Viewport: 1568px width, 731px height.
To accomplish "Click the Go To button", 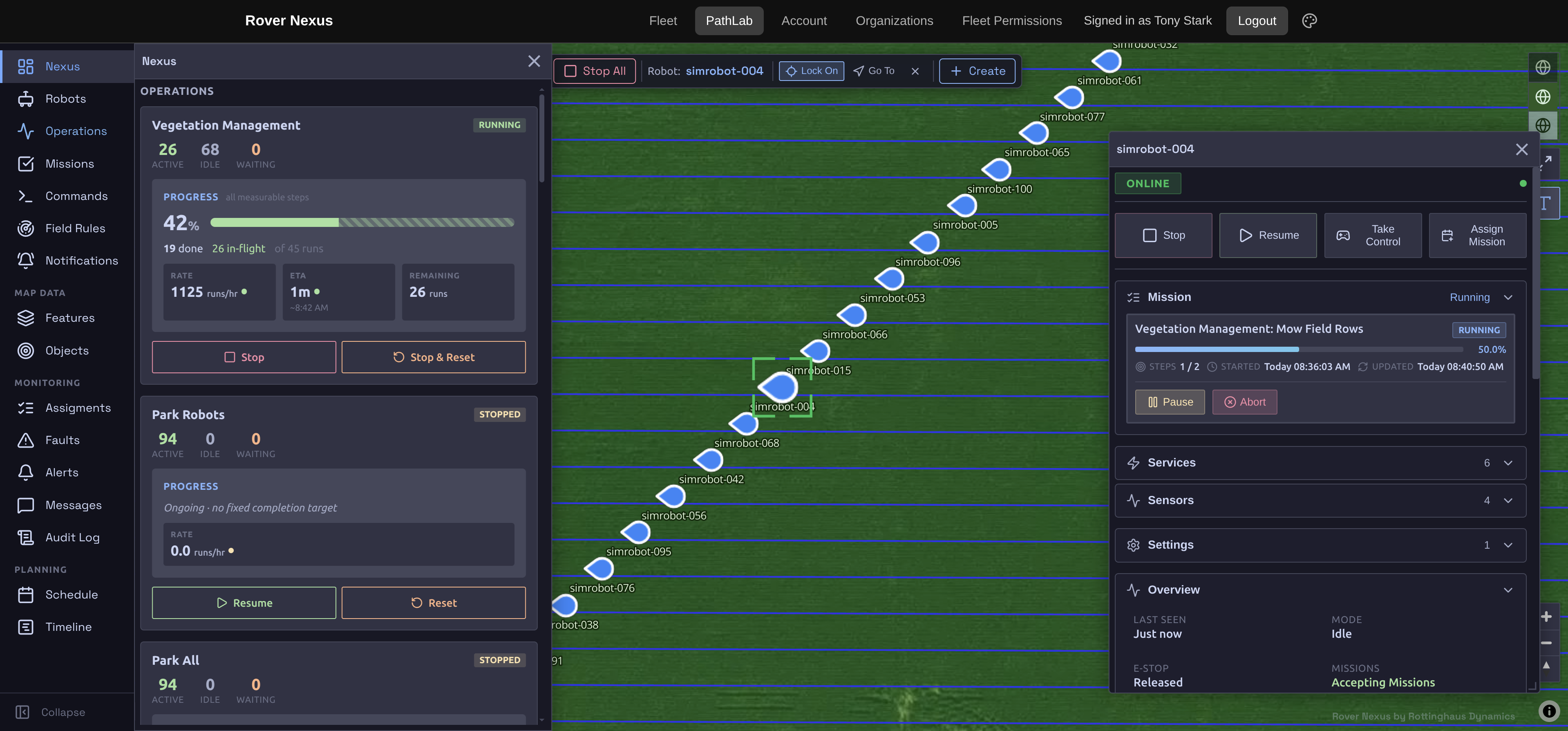I will tap(874, 71).
